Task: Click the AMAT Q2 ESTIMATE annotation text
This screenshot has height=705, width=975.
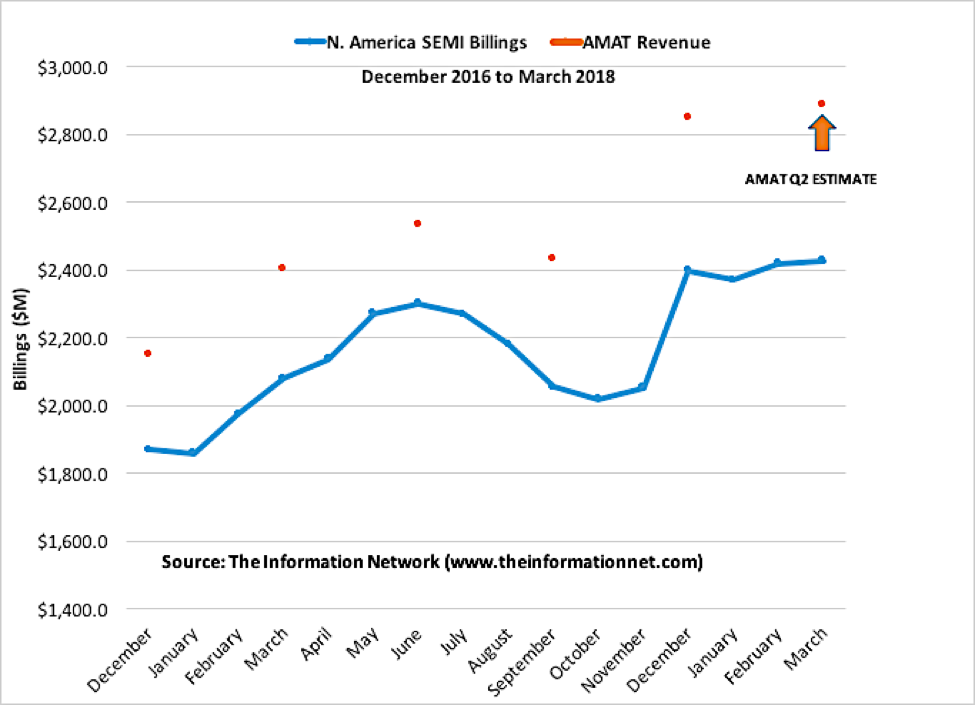Action: point(811,179)
